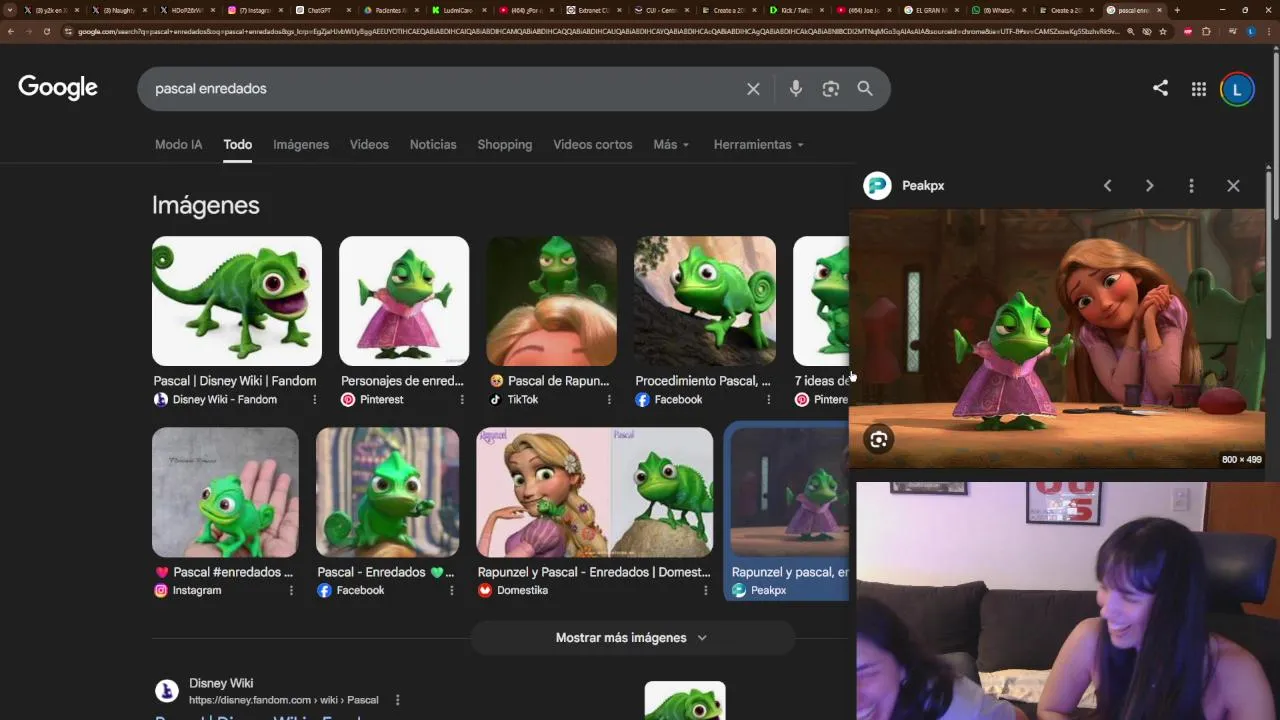Close the Peakpx image preview panel
Screen dimensions: 1280x720
pyautogui.click(x=1233, y=186)
